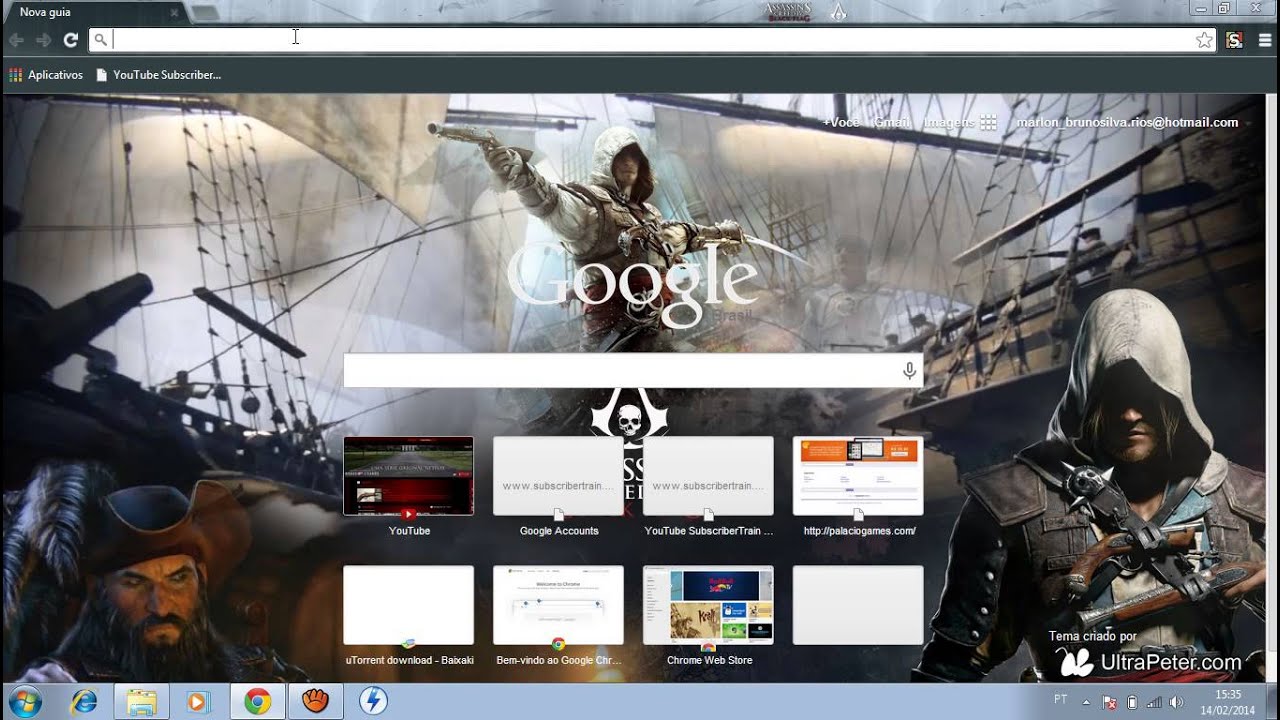Open the blue lightning bolt taskbar app
Viewport: 1280px width, 720px height.
pyautogui.click(x=373, y=701)
